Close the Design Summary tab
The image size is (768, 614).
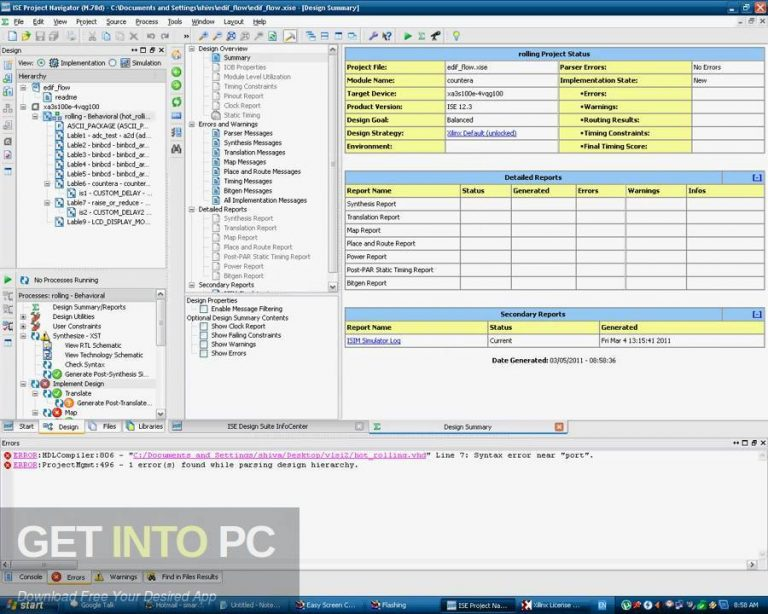[559, 427]
